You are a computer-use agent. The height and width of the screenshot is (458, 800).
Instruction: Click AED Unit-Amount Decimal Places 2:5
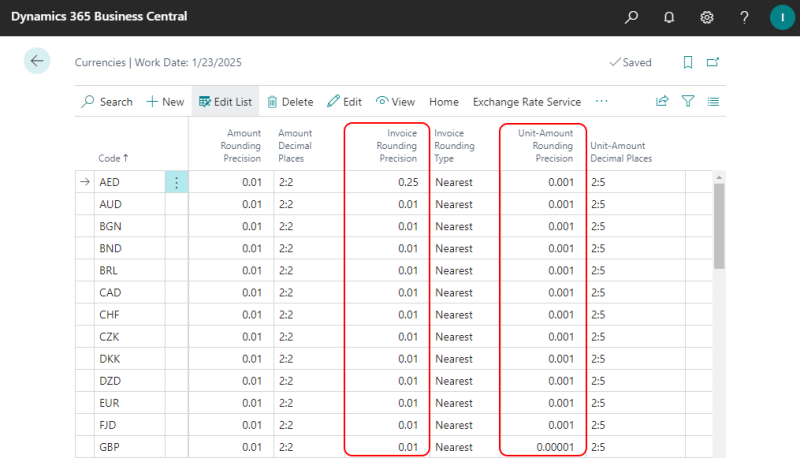click(598, 182)
